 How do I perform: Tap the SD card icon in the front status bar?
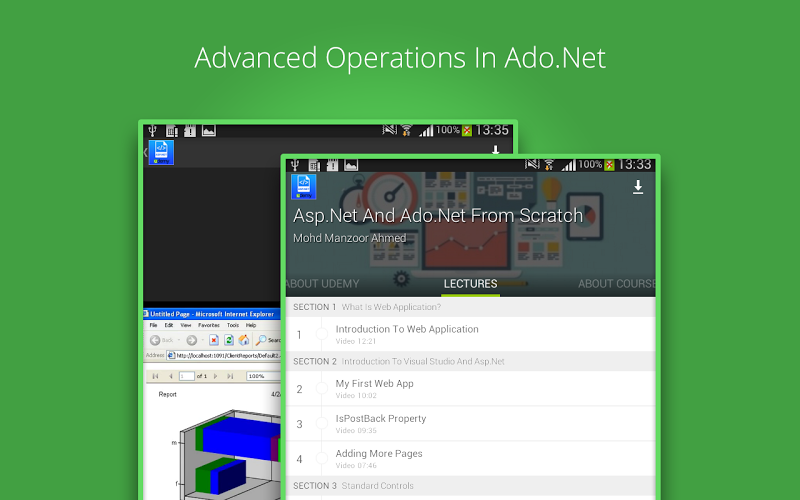[x=314, y=165]
